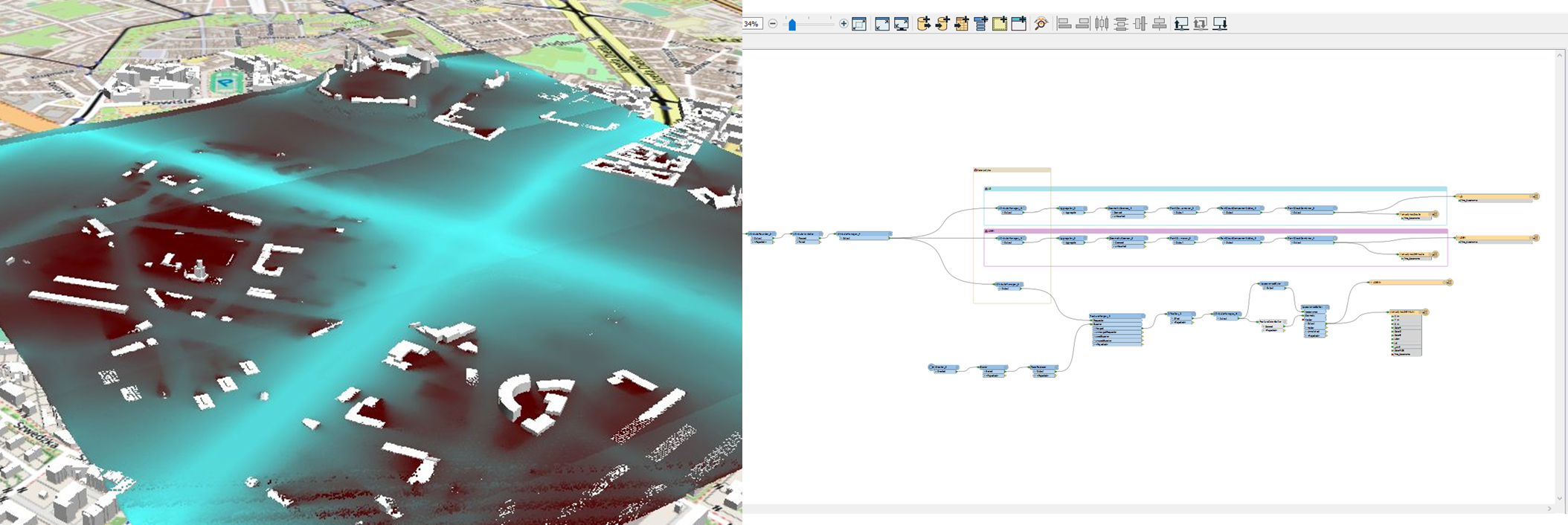This screenshot has height=525, width=1568.
Task: Click the zoom in plus button
Action: [x=844, y=24]
